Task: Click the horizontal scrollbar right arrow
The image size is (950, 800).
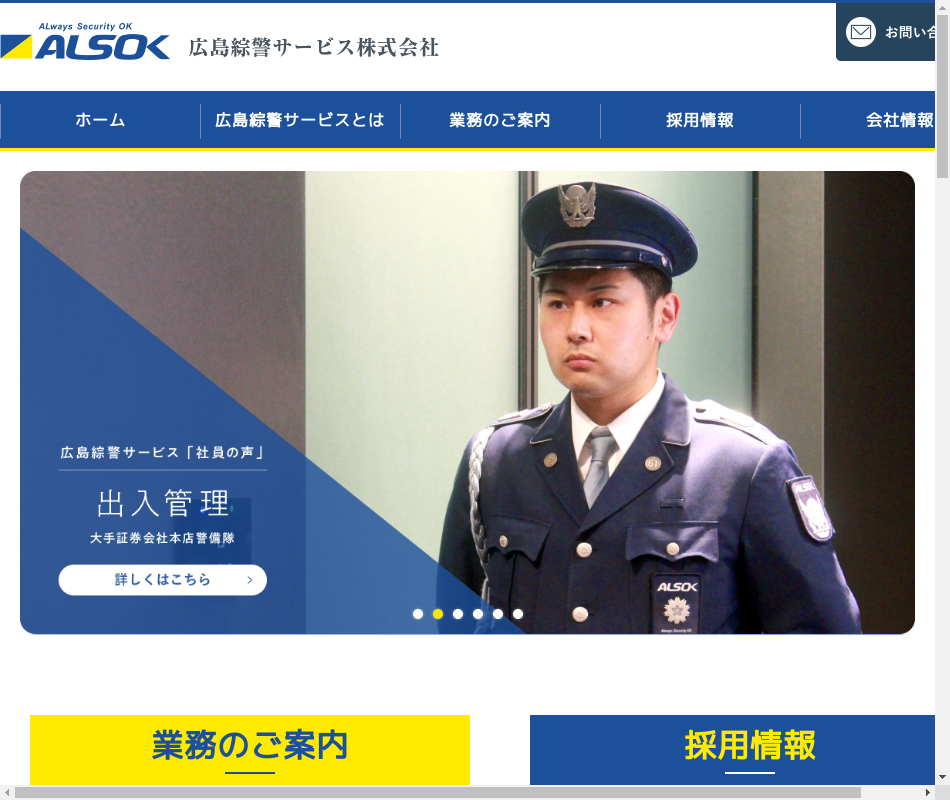Action: click(928, 792)
